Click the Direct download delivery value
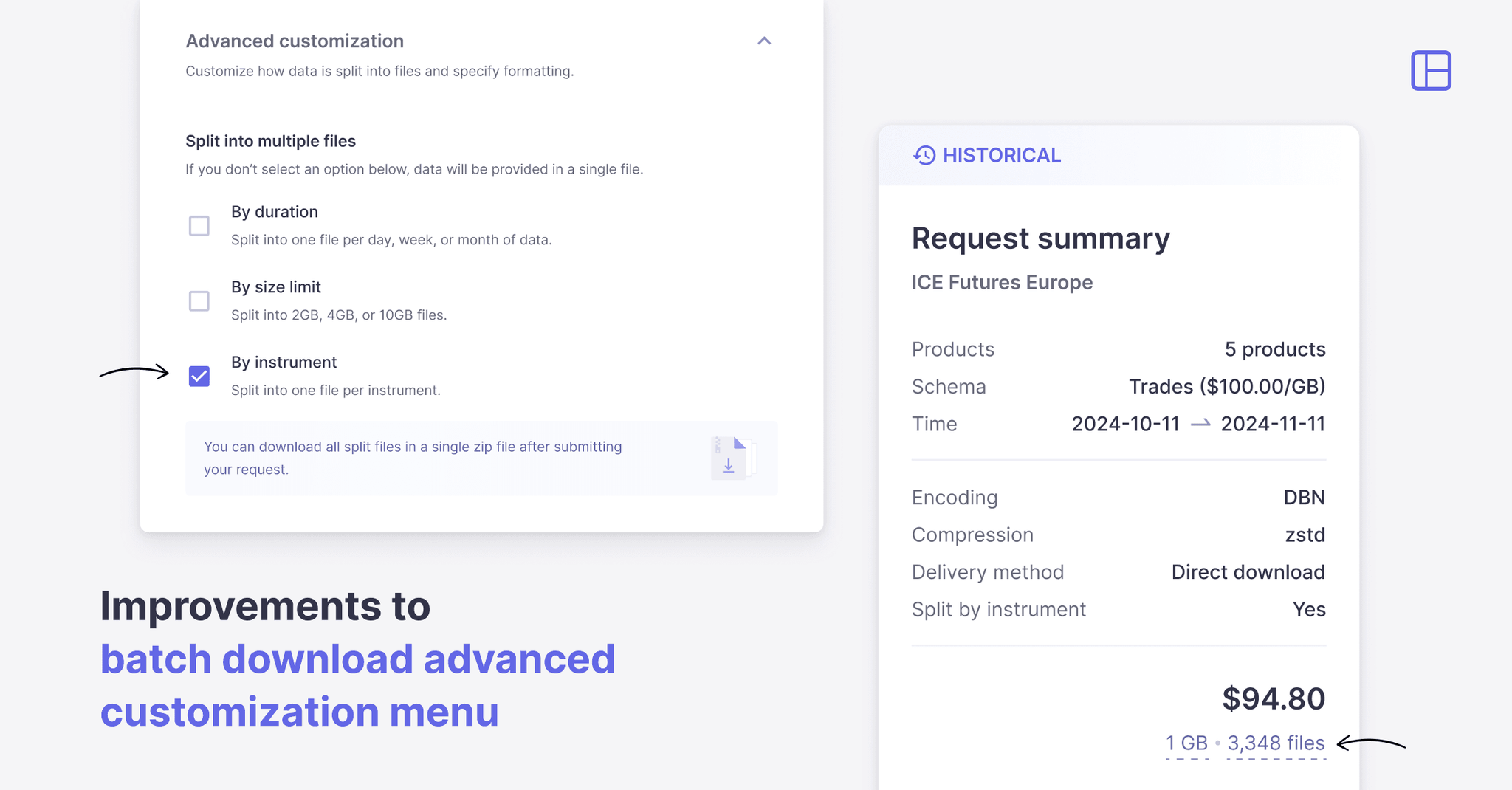 (x=1248, y=572)
